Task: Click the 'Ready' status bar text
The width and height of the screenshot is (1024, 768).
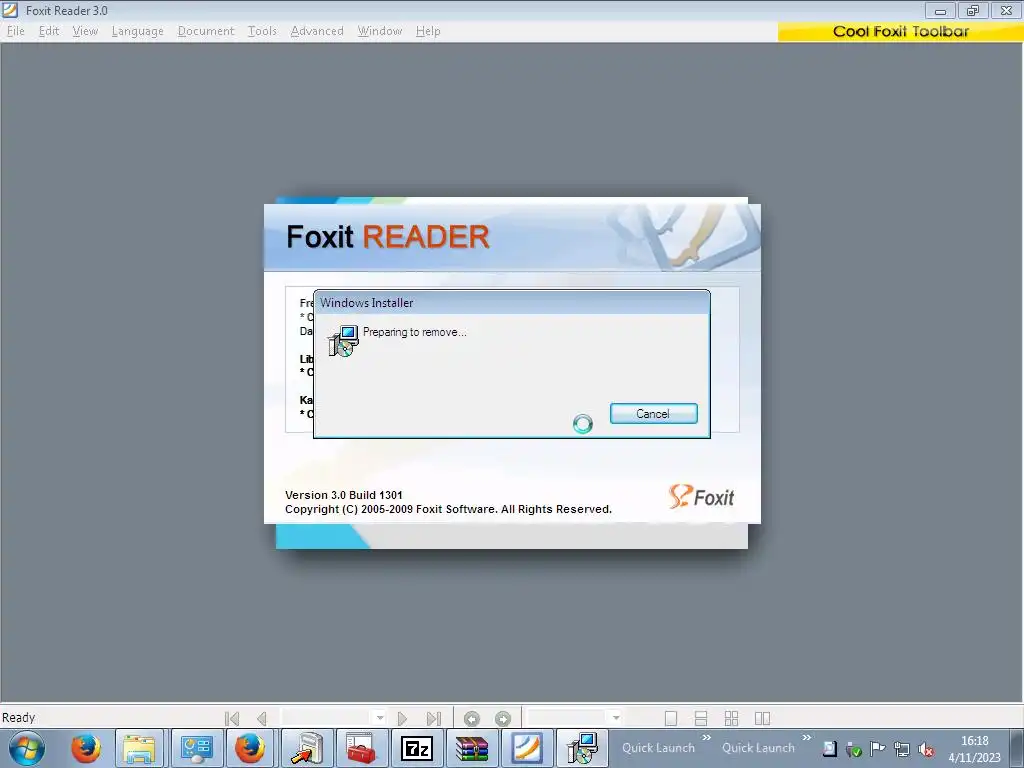Action: pos(18,718)
